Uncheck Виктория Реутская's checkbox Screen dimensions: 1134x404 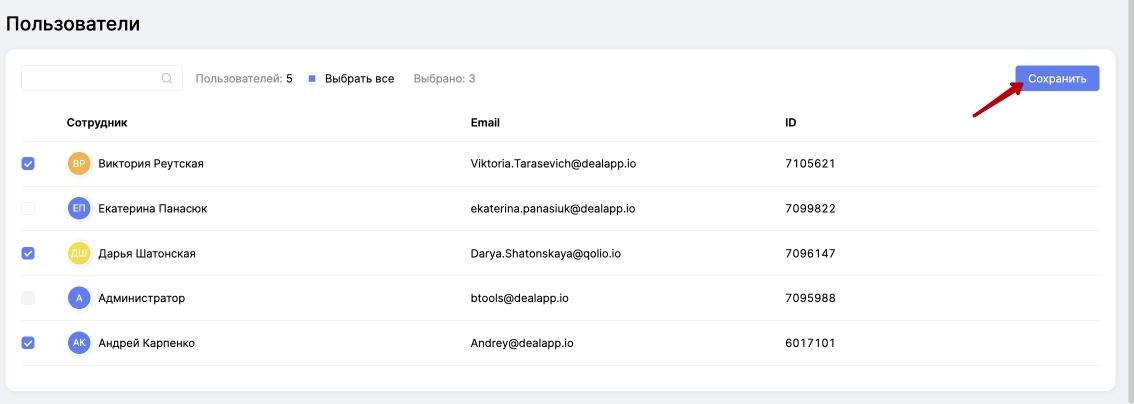point(28,163)
